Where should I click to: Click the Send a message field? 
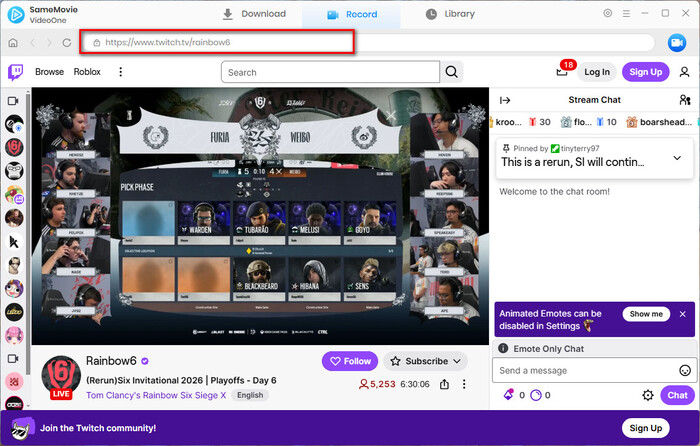585,370
